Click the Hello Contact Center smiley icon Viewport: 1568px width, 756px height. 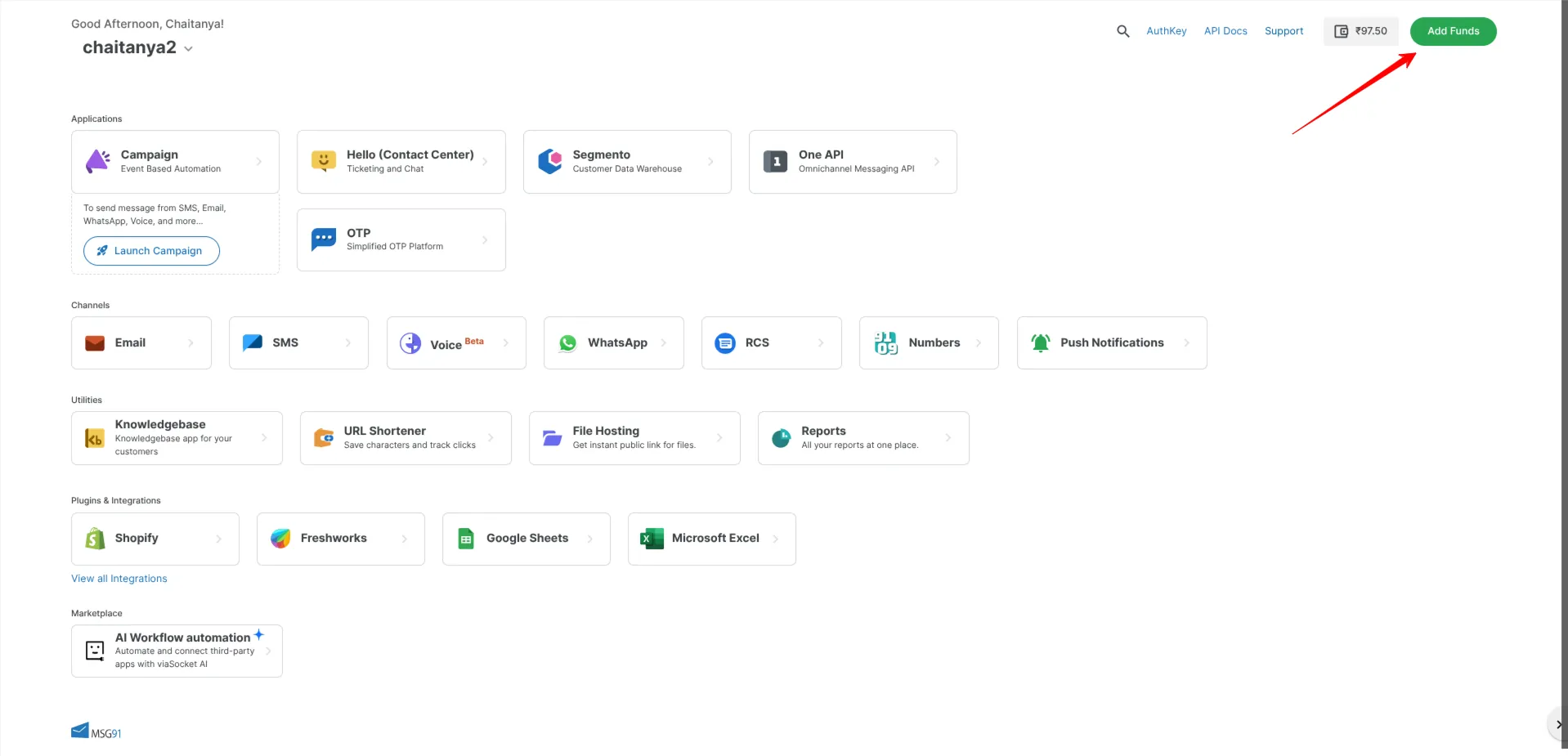(x=324, y=161)
